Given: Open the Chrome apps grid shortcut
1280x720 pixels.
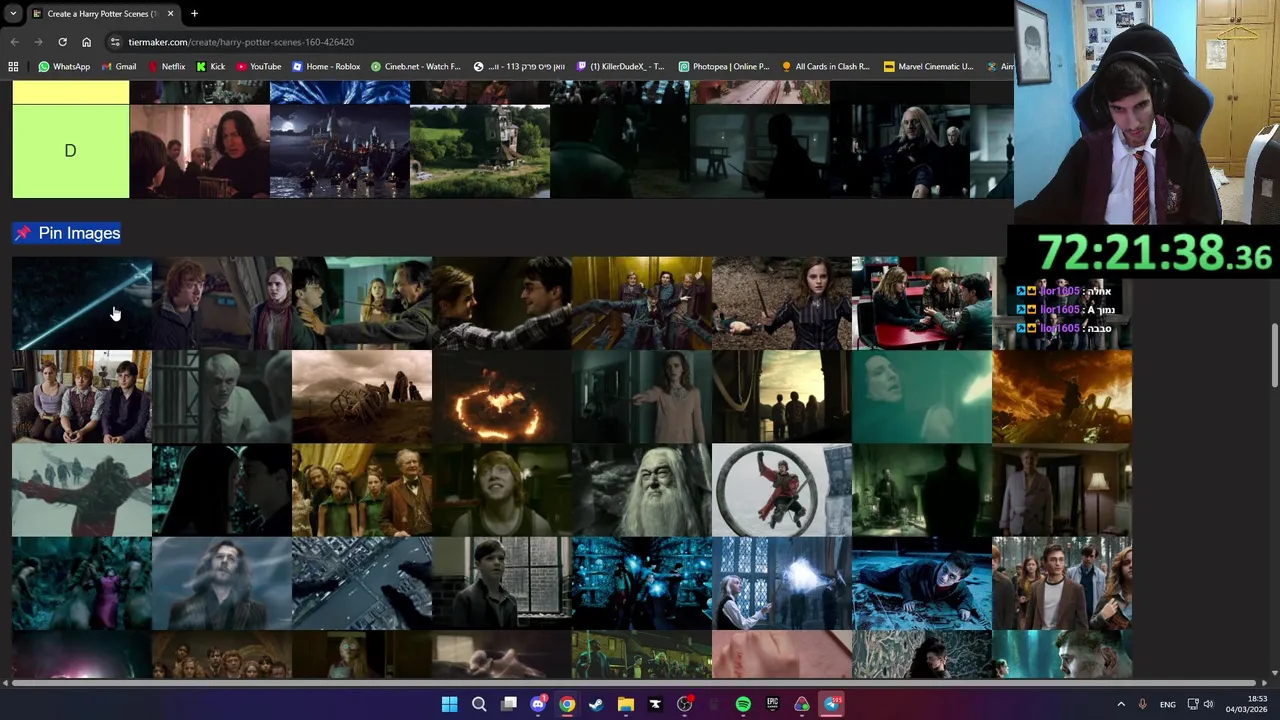Looking at the screenshot, I should pyautogui.click(x=13, y=66).
